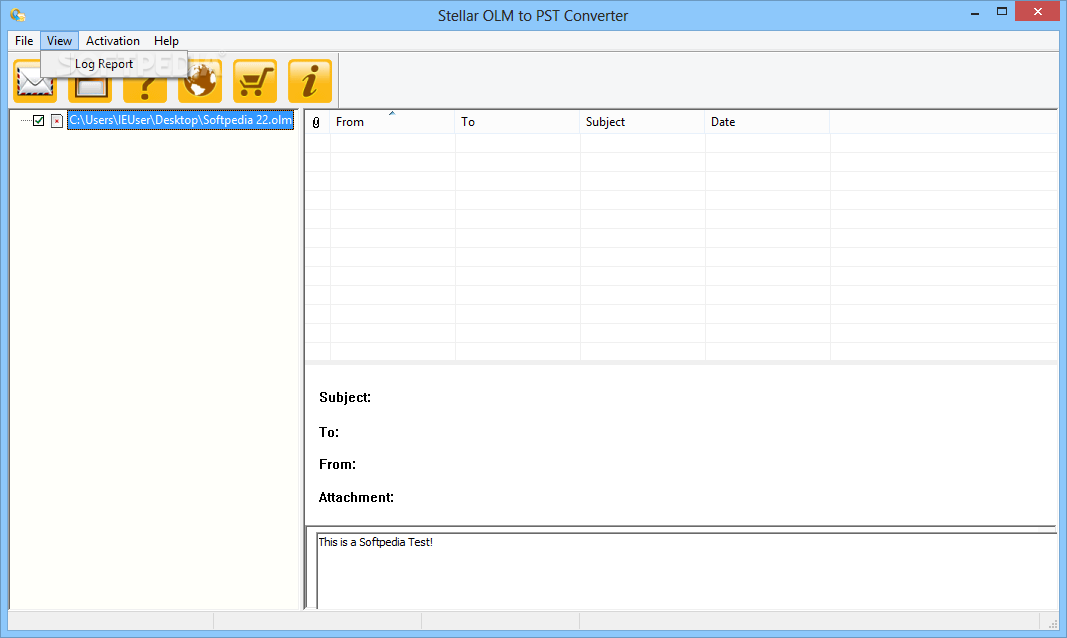Click the shopping cart buy icon
The image size is (1067, 638).
pyautogui.click(x=255, y=82)
